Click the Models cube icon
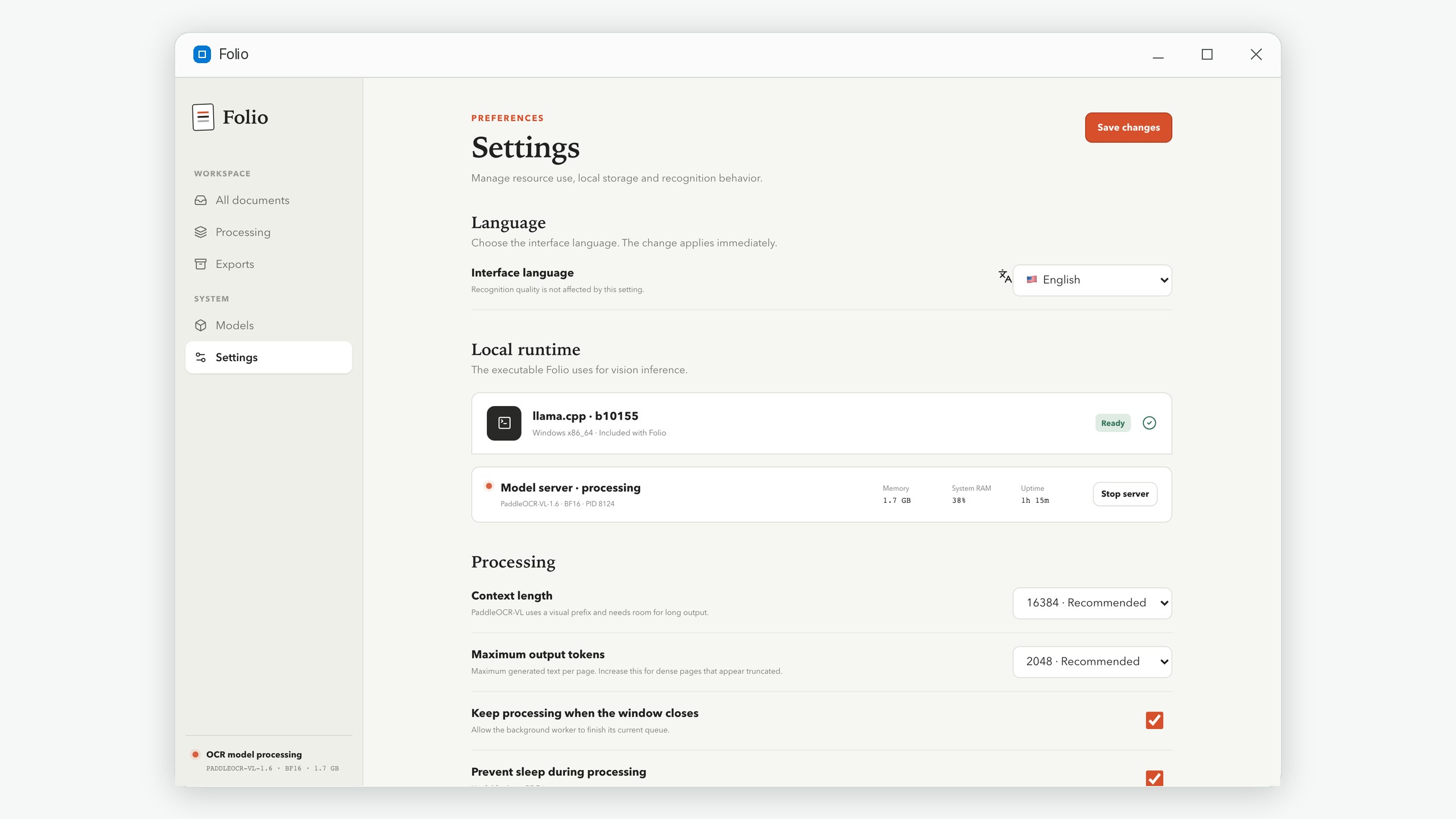Screen dimensions: 1456x819 200,325
